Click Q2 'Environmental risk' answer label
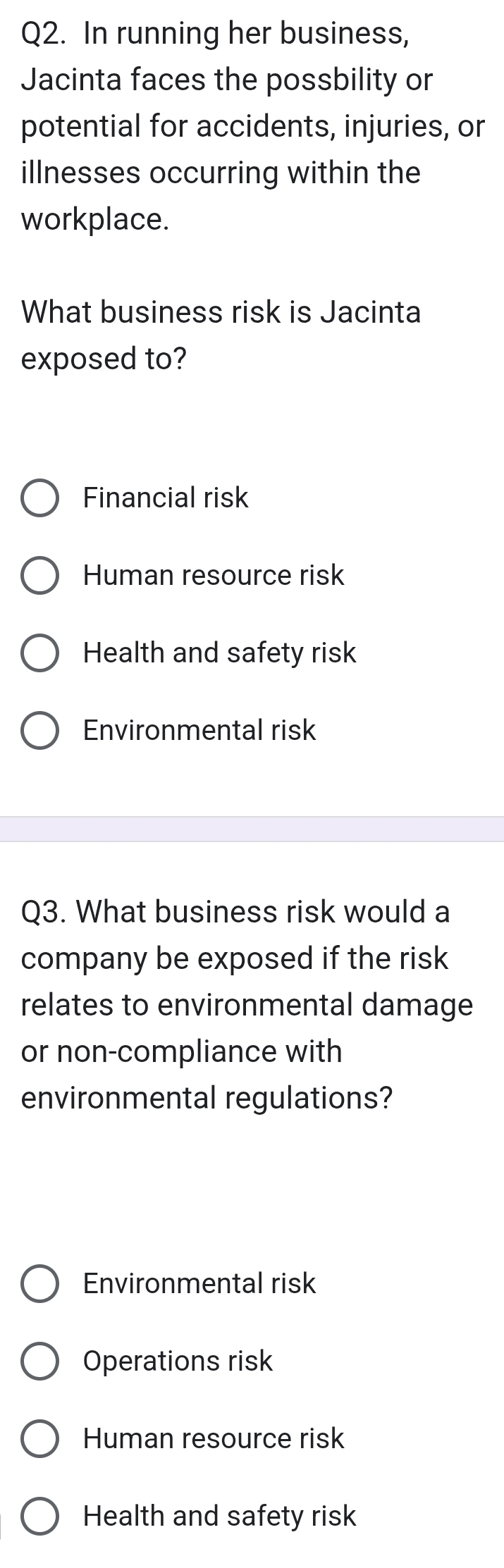The width and height of the screenshot is (504, 1568). (199, 730)
